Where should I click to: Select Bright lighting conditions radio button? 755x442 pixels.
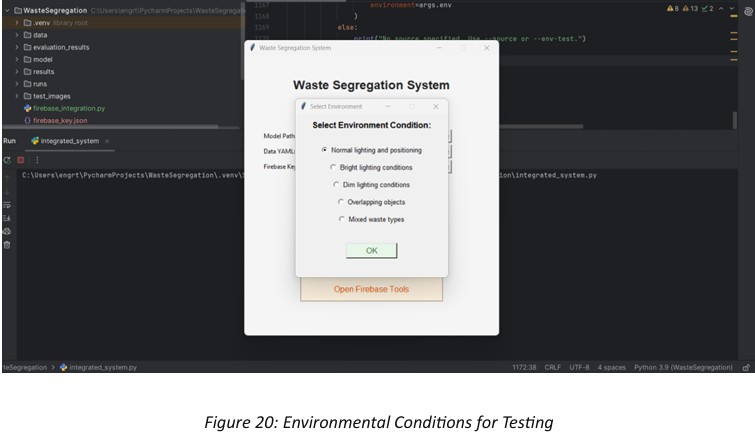(333, 168)
